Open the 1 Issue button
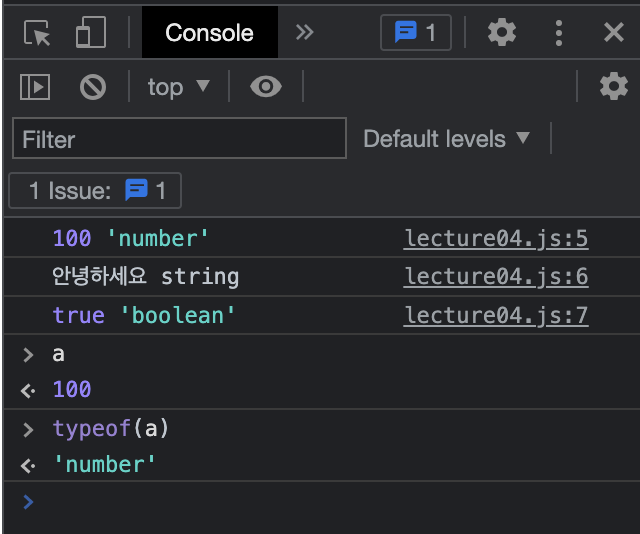This screenshot has height=534, width=640. coord(96,190)
